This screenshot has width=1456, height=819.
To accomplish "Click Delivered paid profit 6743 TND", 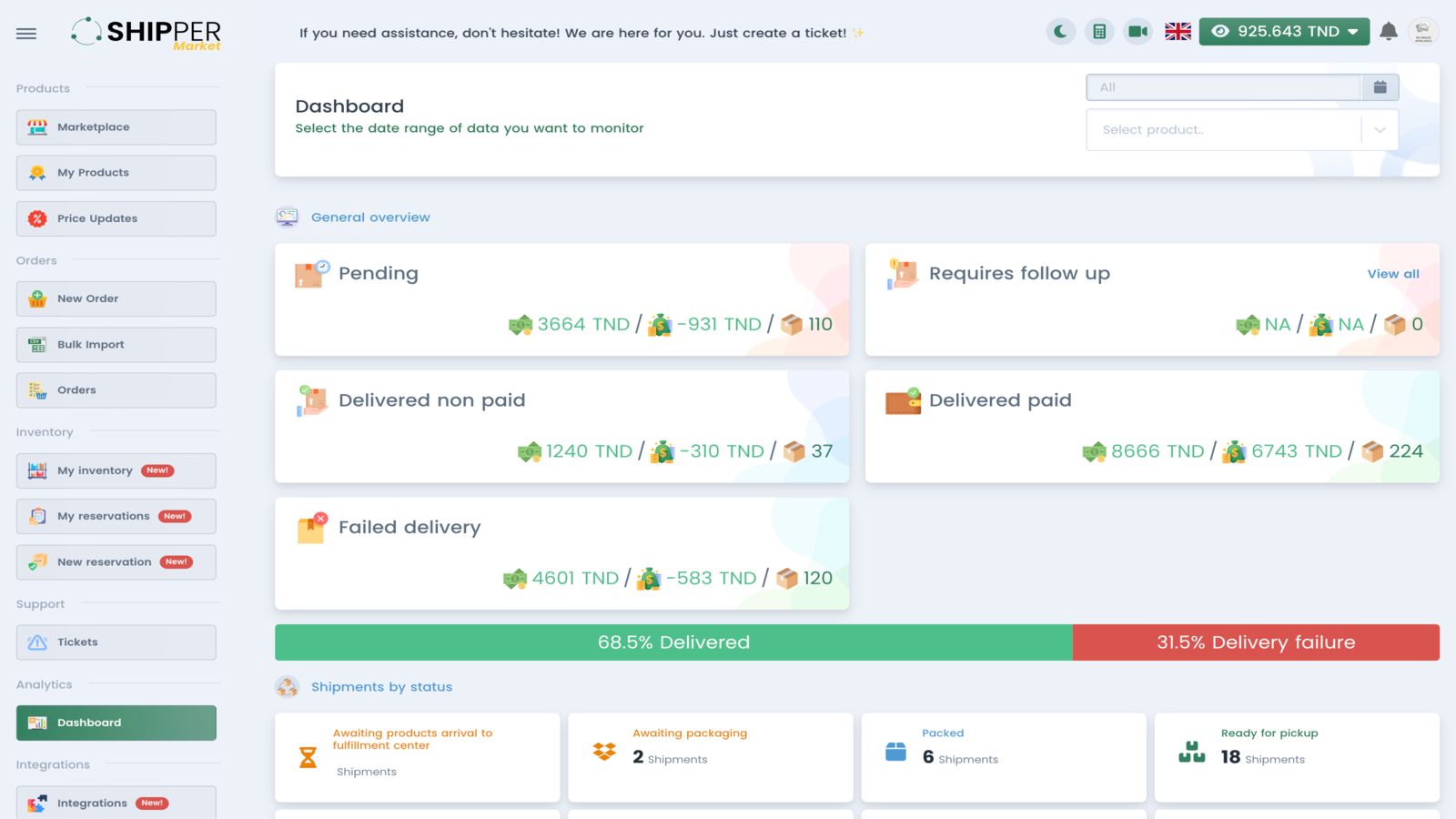I will (x=1297, y=451).
